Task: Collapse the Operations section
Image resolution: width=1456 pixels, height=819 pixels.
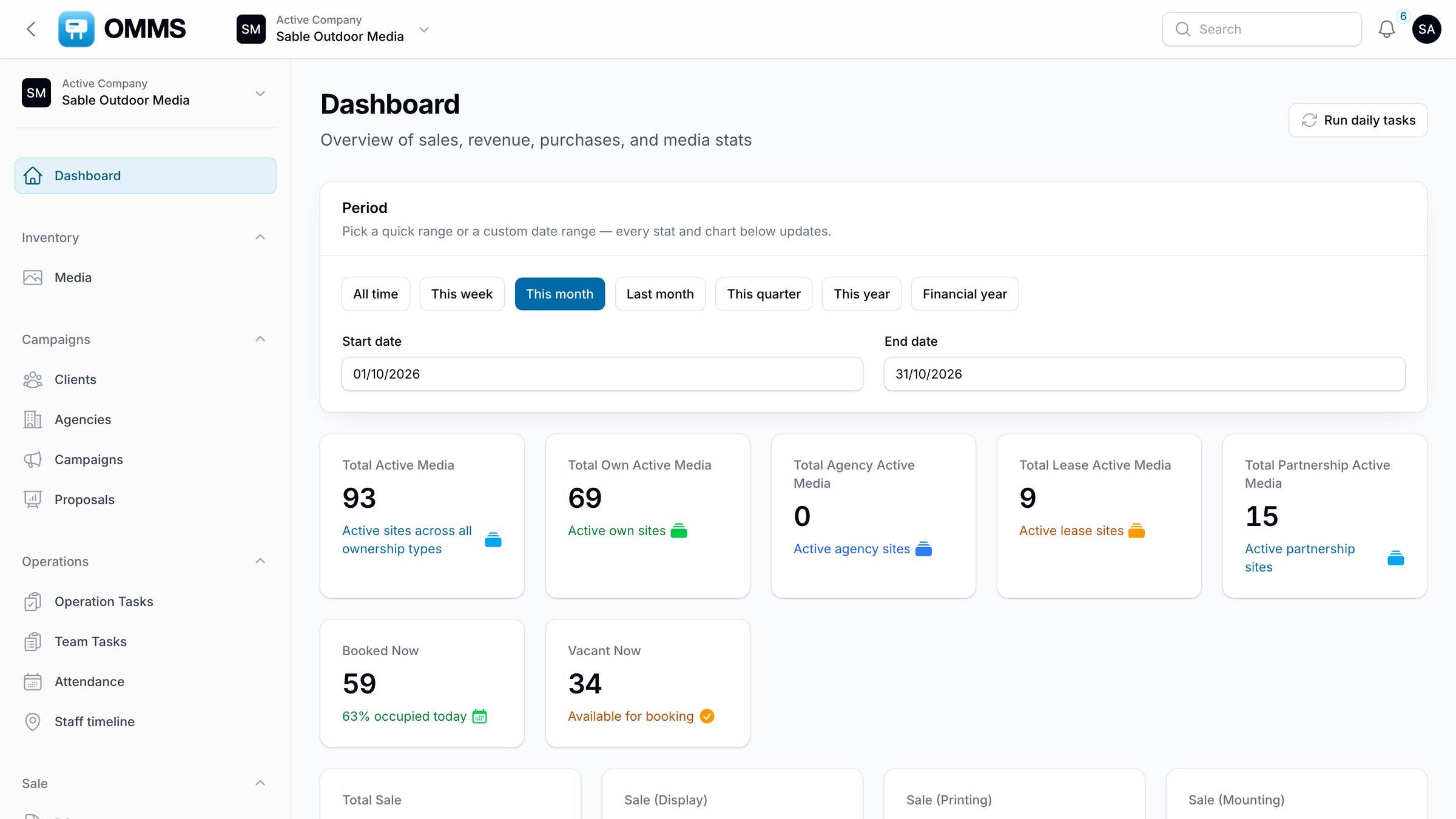Action: click(x=260, y=561)
